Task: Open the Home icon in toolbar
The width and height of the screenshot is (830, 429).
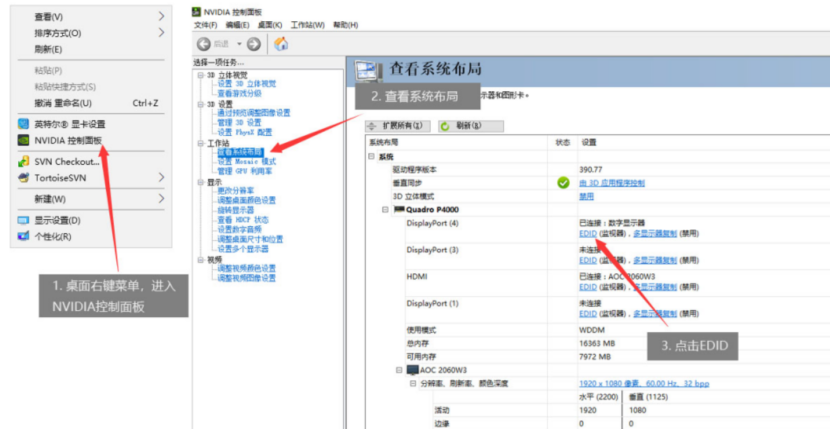Action: pos(281,44)
